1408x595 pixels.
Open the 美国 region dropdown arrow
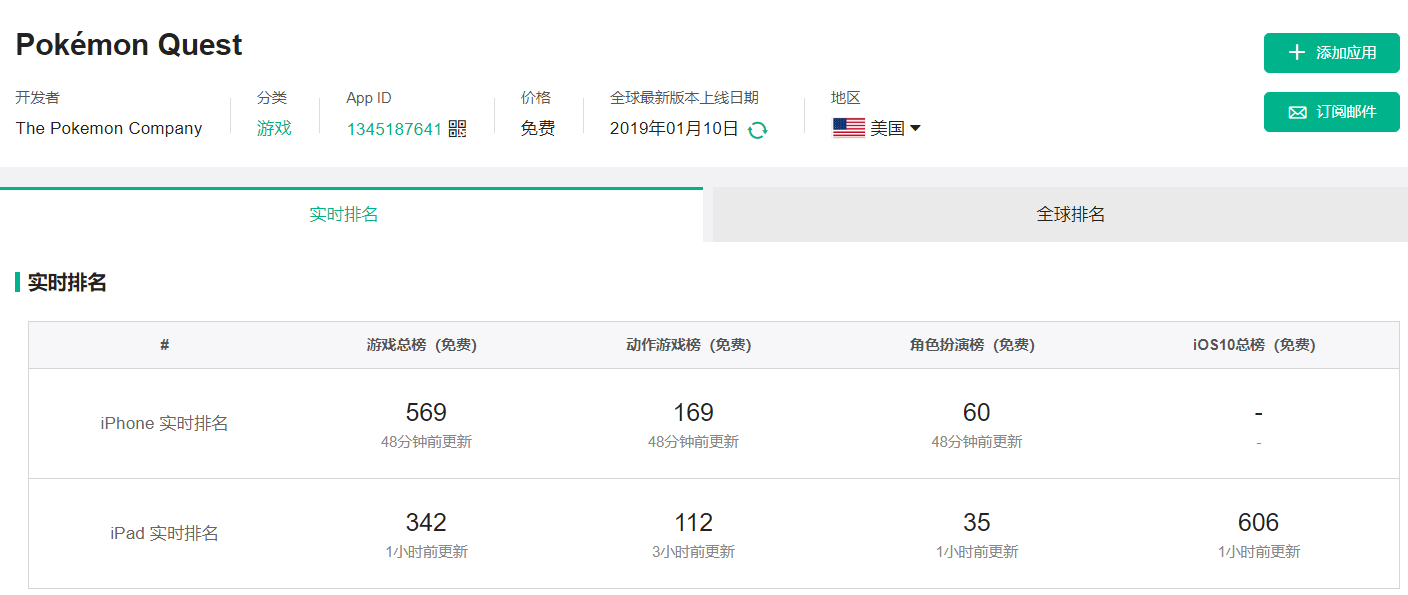(x=915, y=128)
